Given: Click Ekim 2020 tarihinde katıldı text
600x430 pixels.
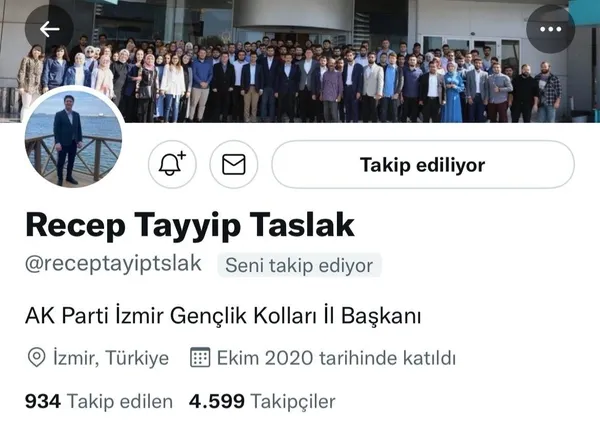Looking at the screenshot, I should pyautogui.click(x=336, y=358).
